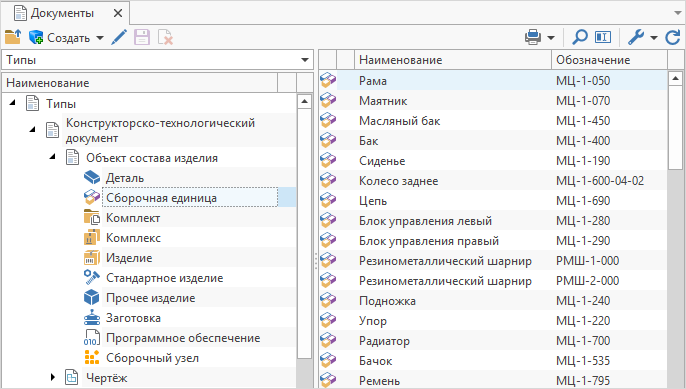Click the pencil edit icon in toolbar
The image size is (686, 389).
[x=119, y=38]
